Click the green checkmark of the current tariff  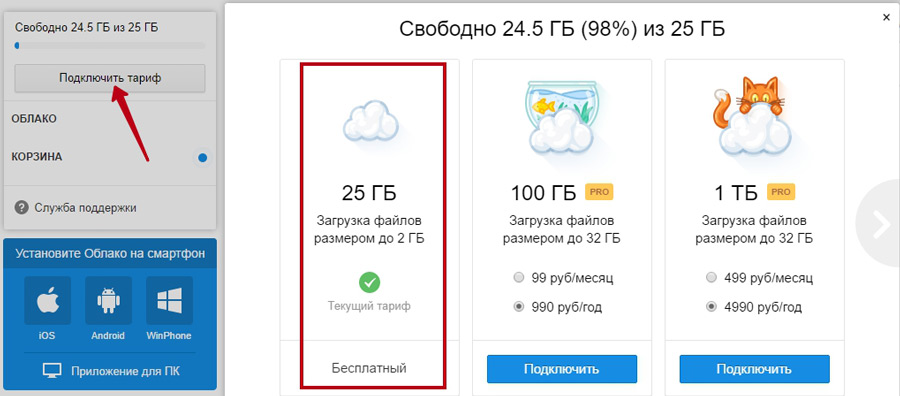[x=370, y=282]
